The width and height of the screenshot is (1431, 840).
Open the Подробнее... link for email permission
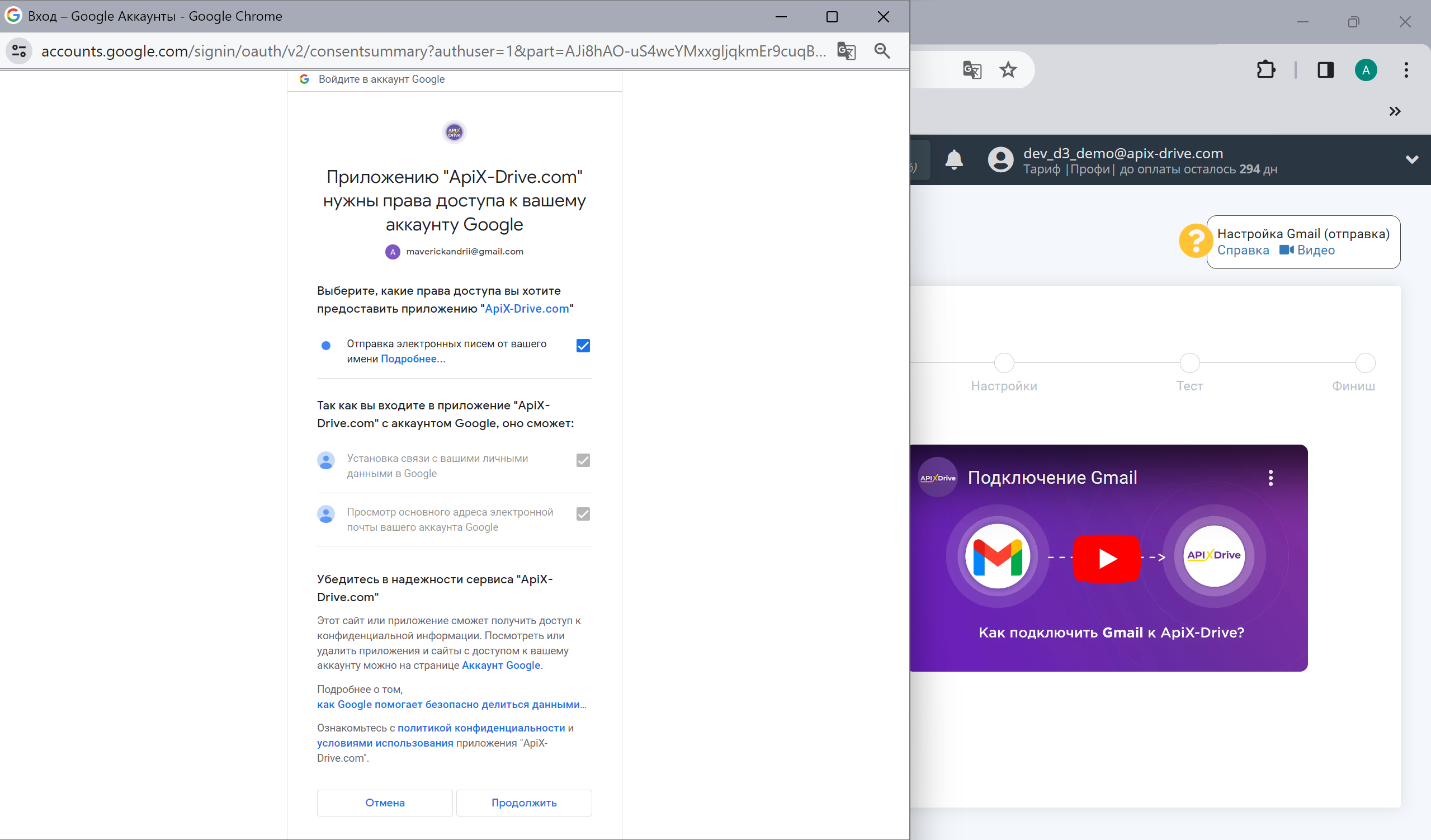point(413,359)
